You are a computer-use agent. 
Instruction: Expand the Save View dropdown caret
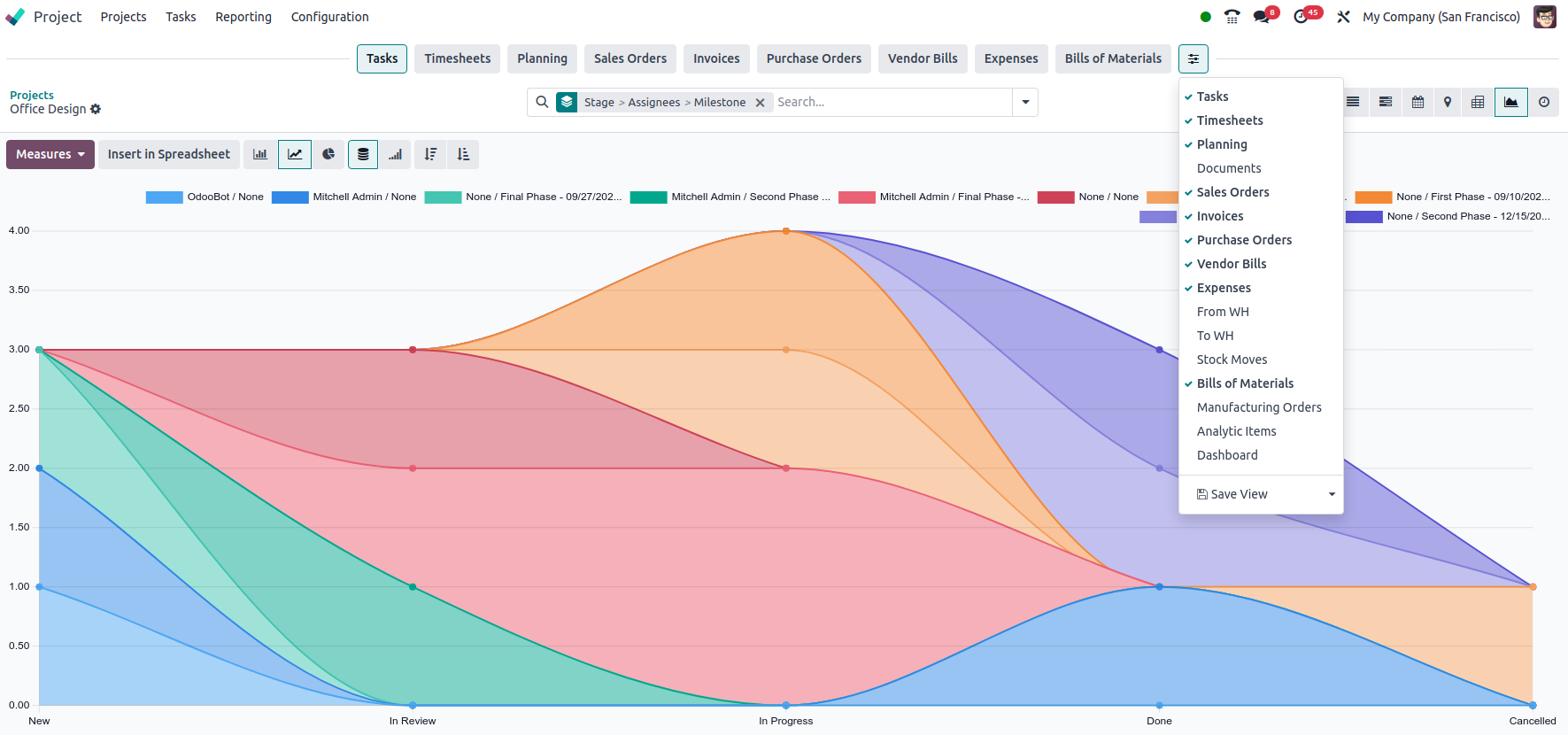coord(1332,494)
